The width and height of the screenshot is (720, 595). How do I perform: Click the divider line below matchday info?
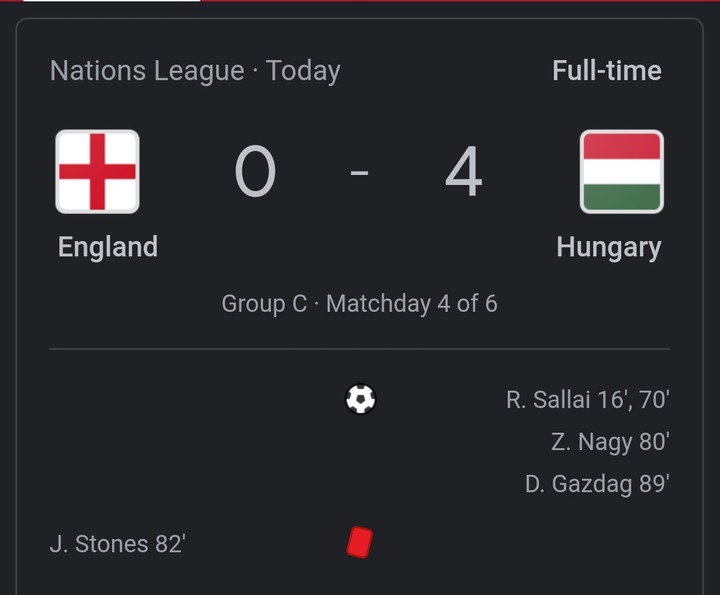coord(360,349)
